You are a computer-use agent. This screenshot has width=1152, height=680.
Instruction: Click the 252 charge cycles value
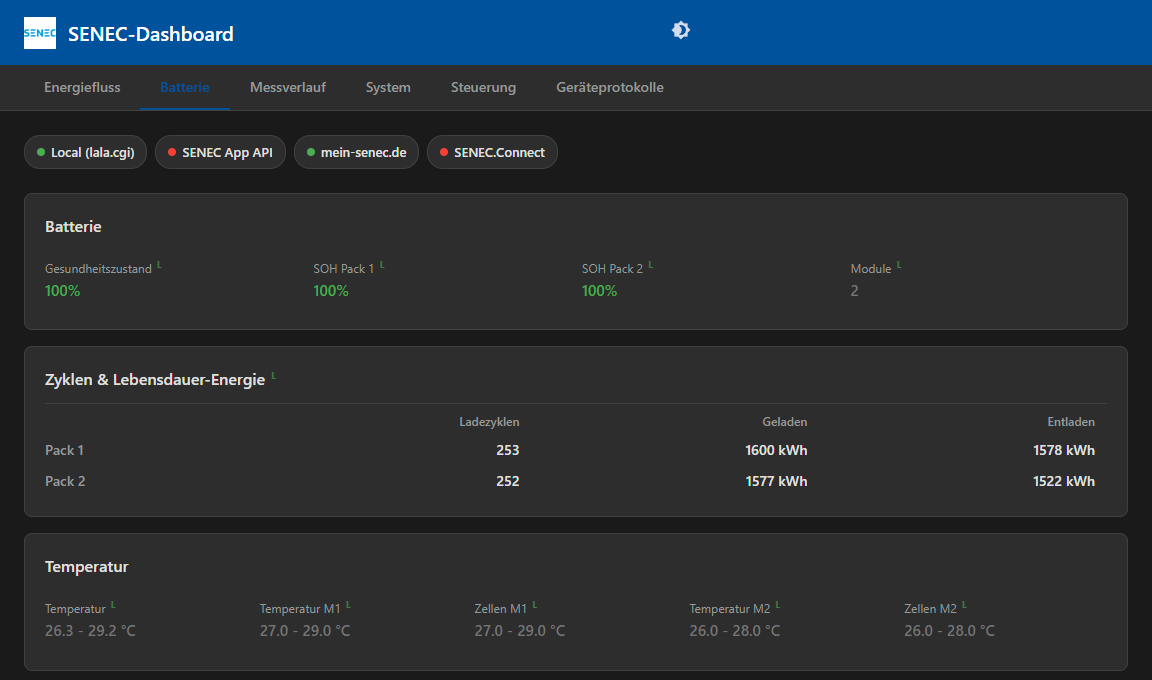click(x=508, y=481)
